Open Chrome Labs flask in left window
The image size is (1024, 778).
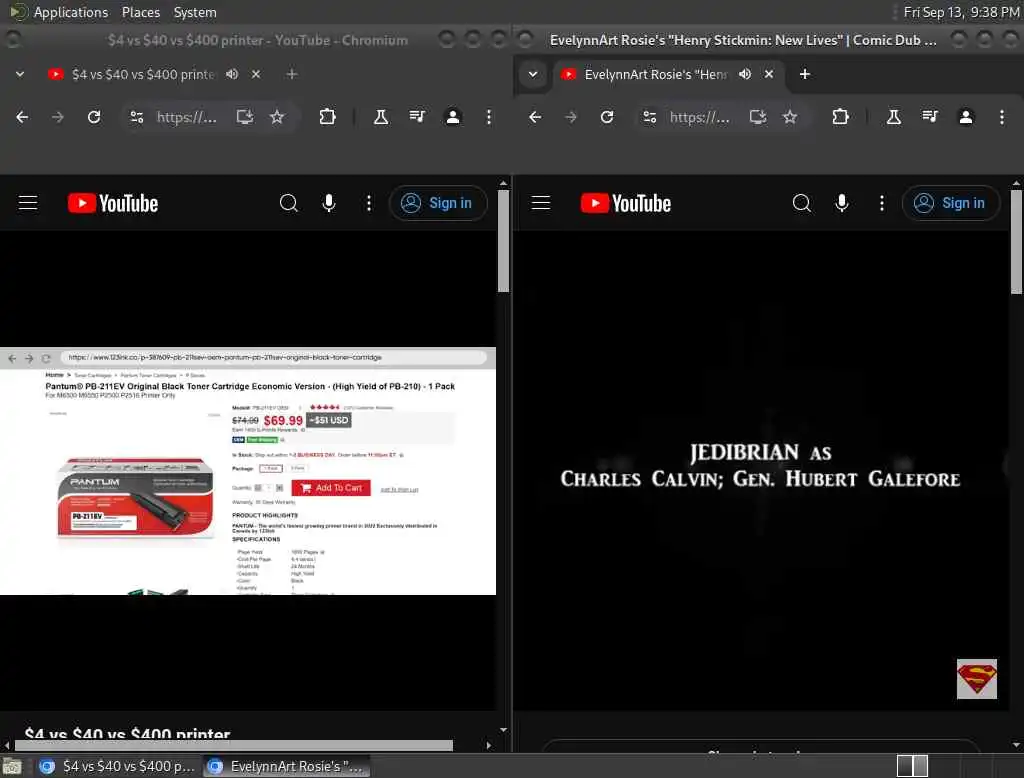[x=381, y=117]
